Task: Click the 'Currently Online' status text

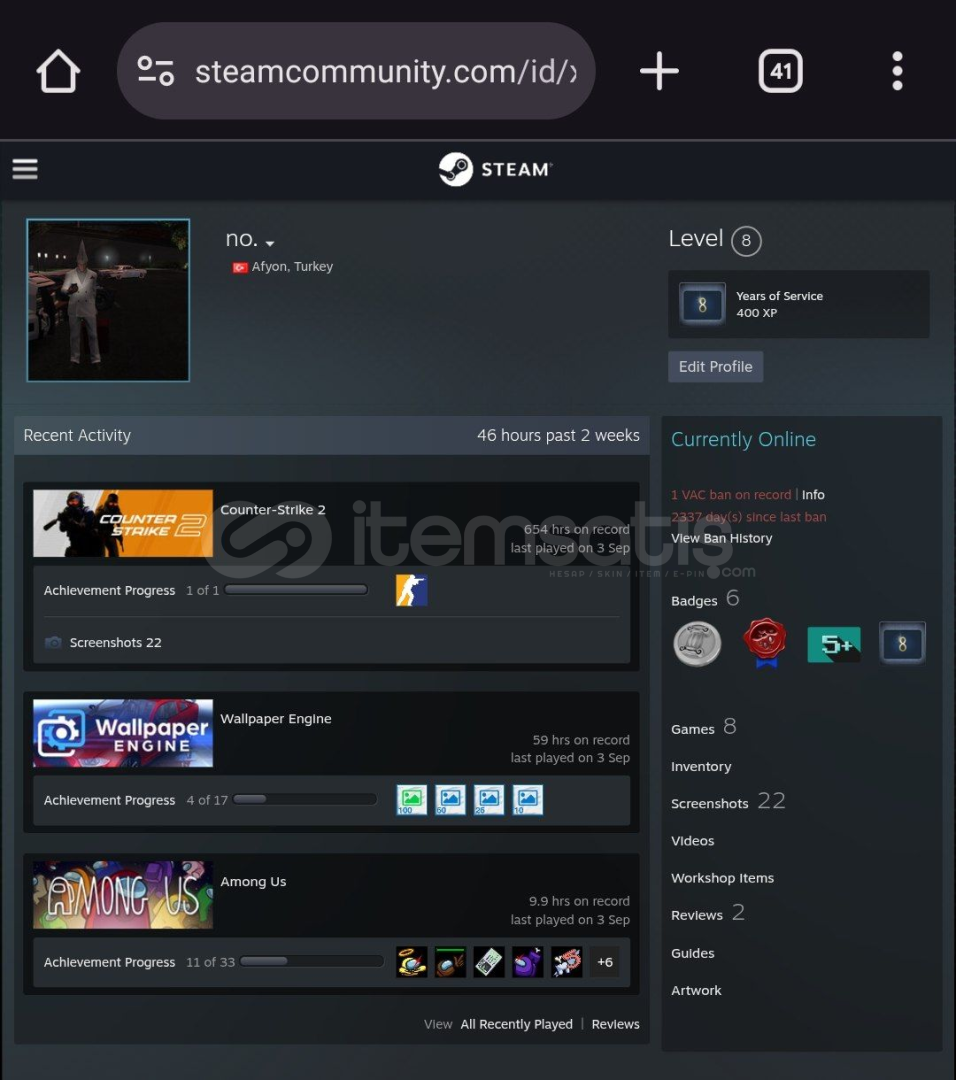Action: pyautogui.click(x=743, y=439)
